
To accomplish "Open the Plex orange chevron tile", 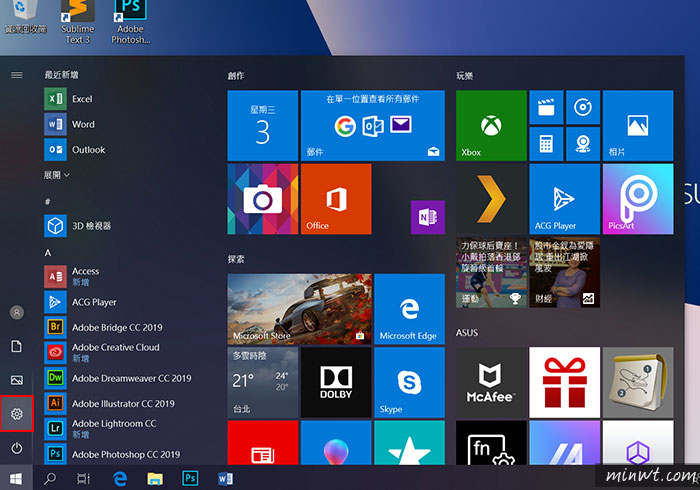I will (x=491, y=199).
